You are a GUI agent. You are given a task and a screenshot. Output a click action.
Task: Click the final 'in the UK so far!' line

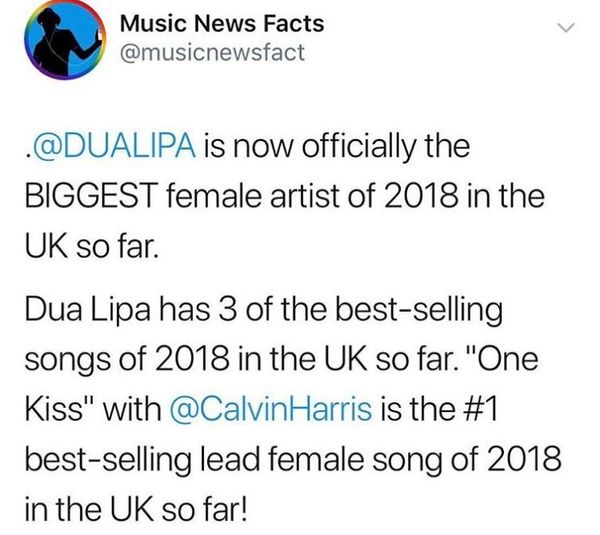pyautogui.click(x=136, y=509)
